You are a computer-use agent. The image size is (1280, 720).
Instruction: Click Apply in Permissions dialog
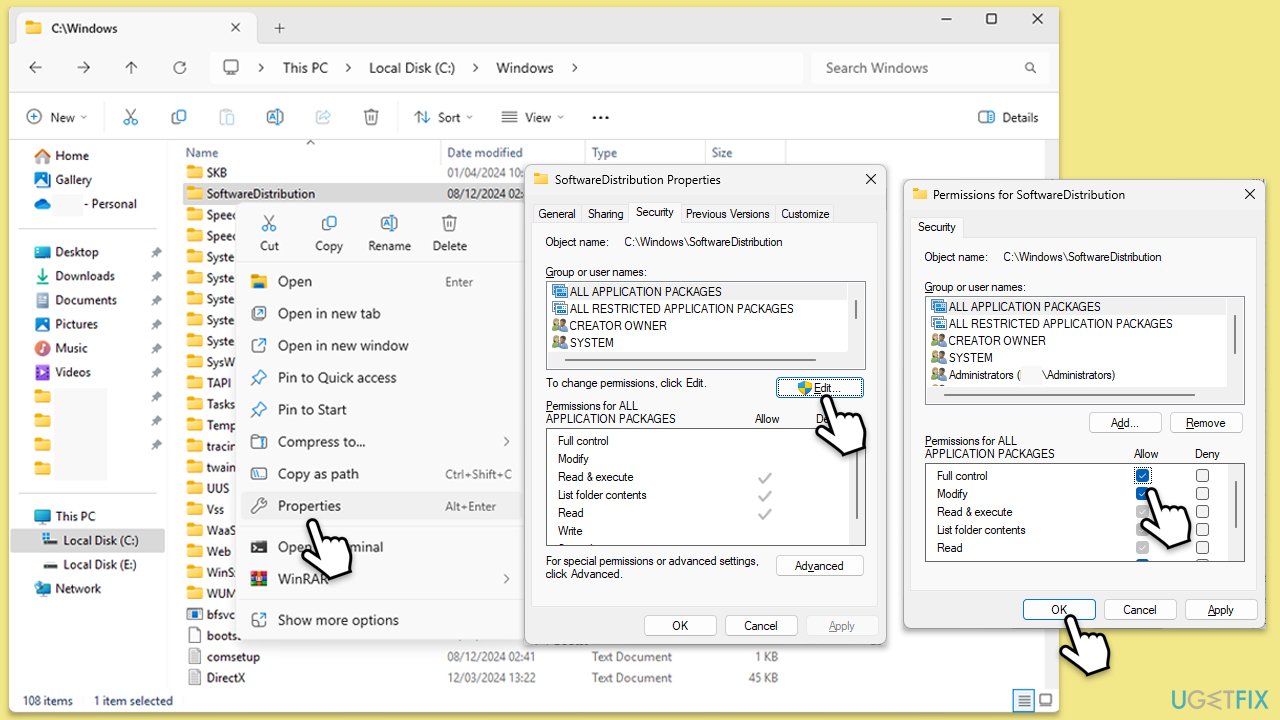(1221, 610)
